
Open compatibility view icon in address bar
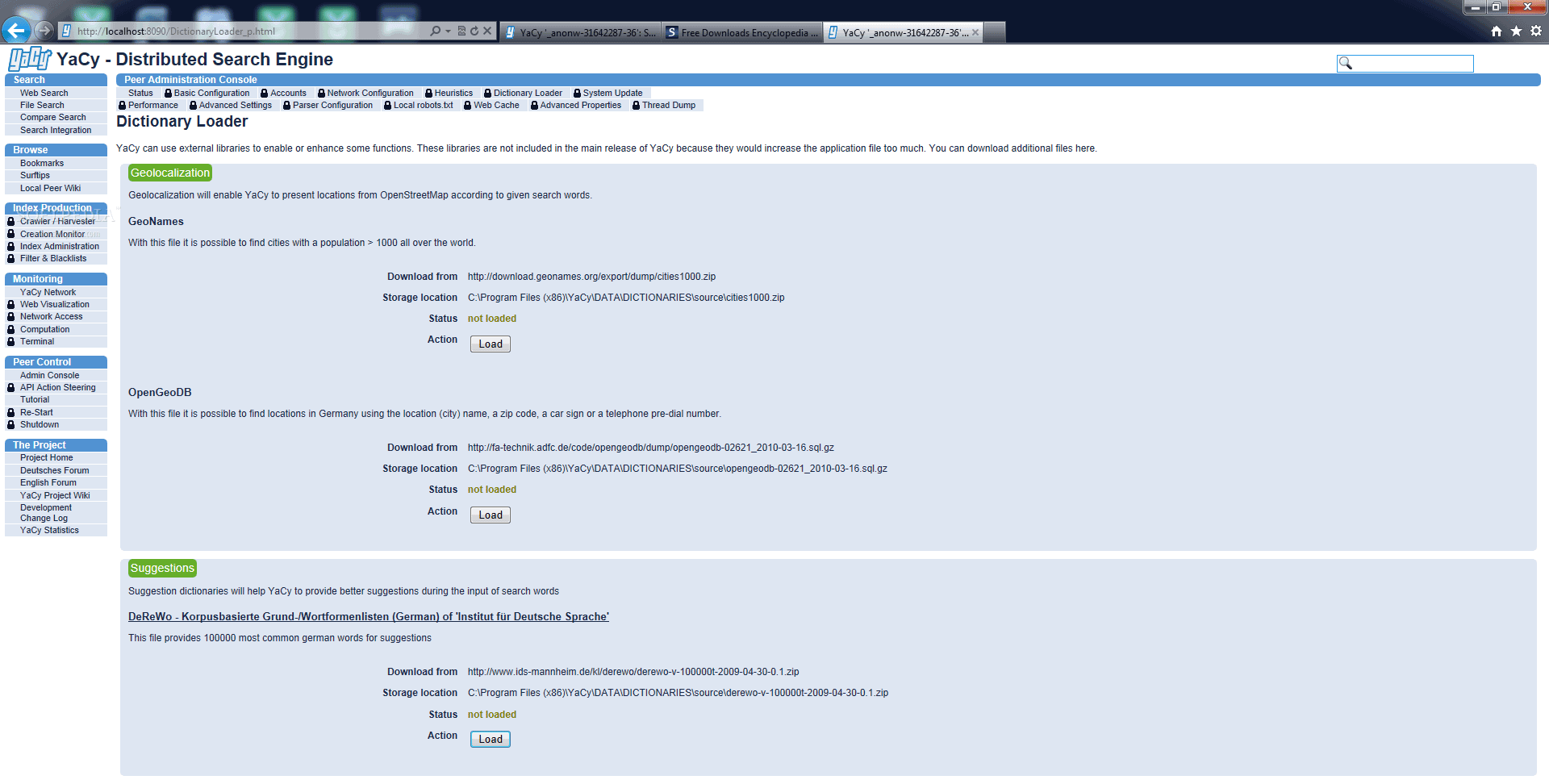[x=461, y=31]
